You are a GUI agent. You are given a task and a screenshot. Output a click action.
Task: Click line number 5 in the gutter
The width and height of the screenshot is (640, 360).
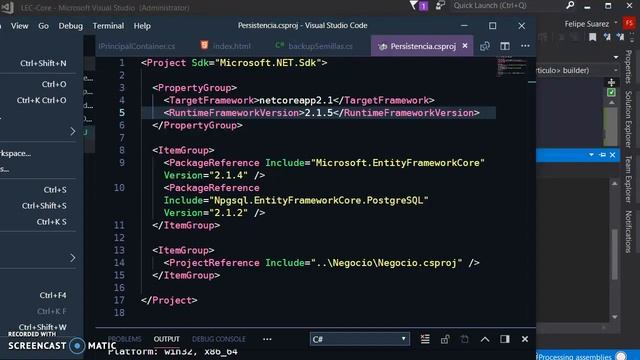[x=122, y=113]
